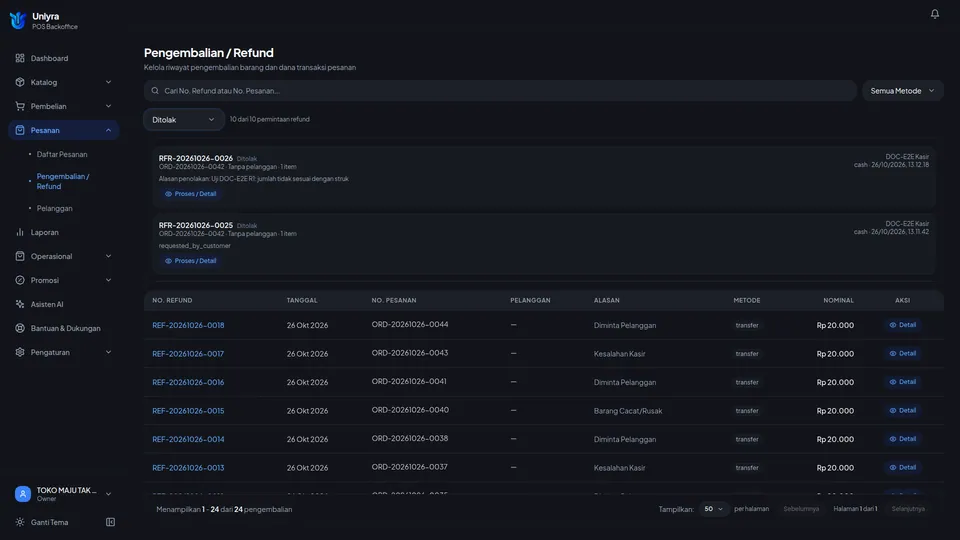Expand the Operasional menu chevron
960x540 pixels.
pyautogui.click(x=108, y=256)
